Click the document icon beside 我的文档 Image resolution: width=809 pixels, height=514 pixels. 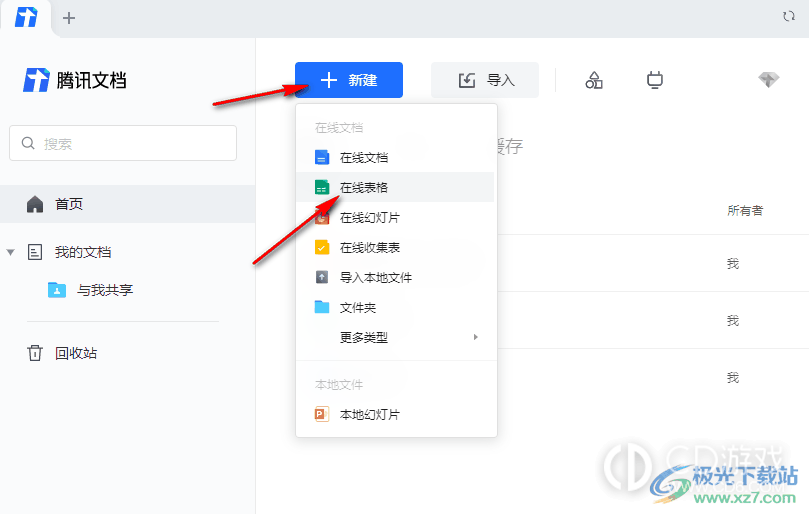[35, 252]
